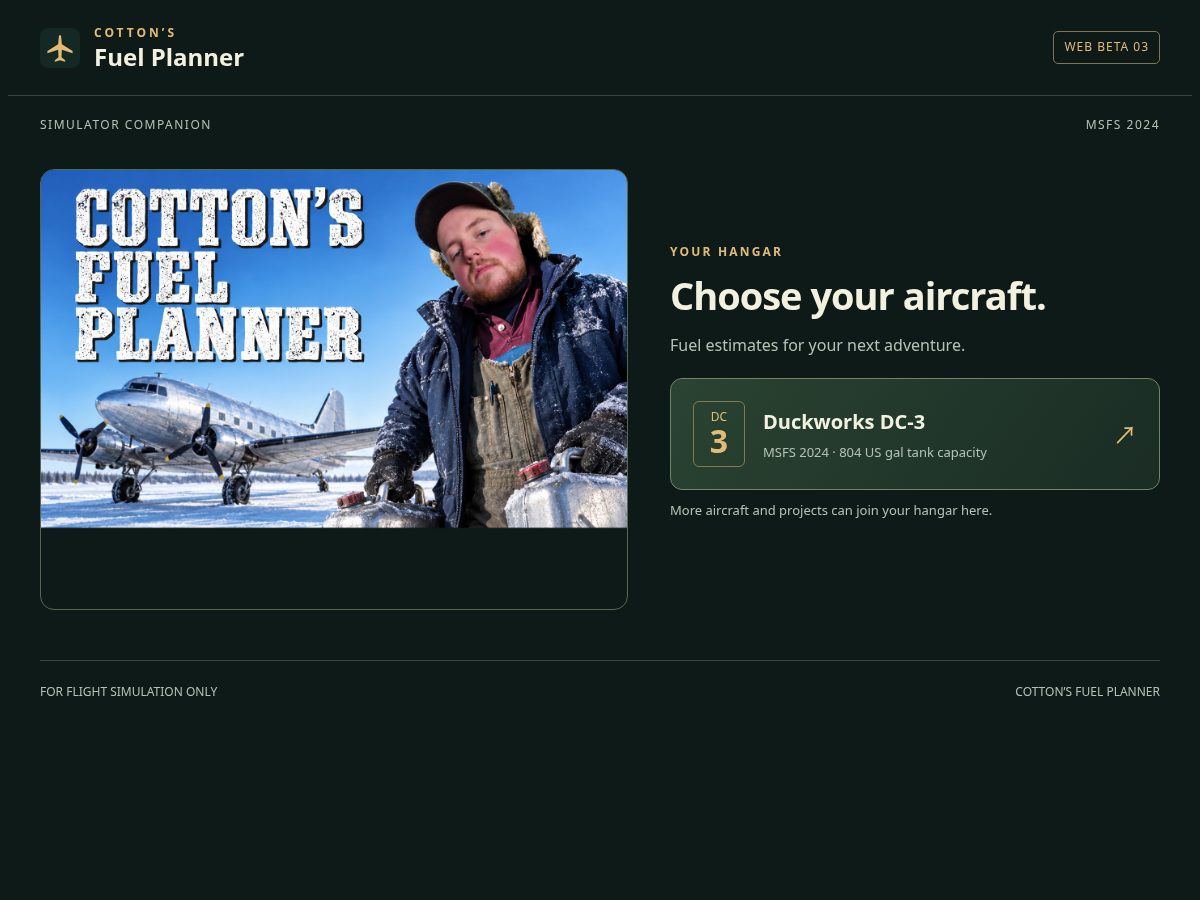The image size is (1200, 900).
Task: Click the WEB BETA 03 badge
Action: 1106,47
